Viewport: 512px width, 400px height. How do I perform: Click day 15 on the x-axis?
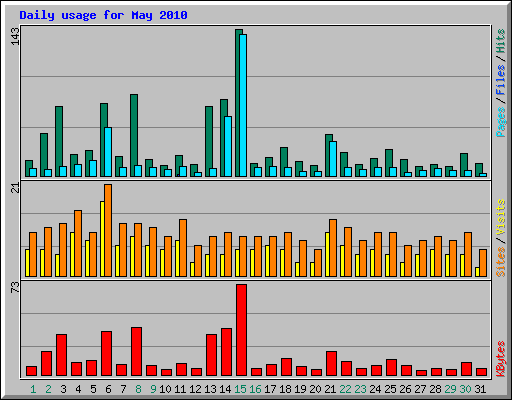coord(240,389)
